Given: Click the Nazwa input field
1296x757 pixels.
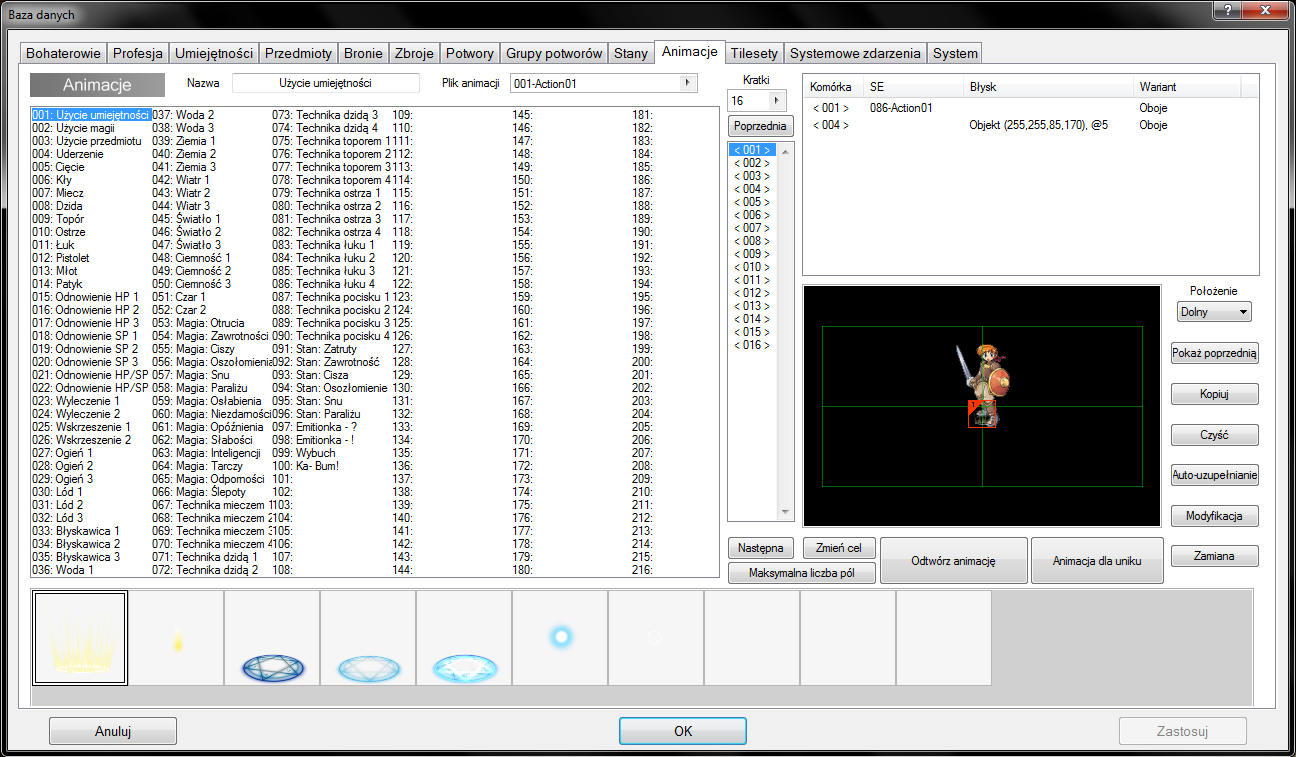Looking at the screenshot, I should tap(326, 83).
